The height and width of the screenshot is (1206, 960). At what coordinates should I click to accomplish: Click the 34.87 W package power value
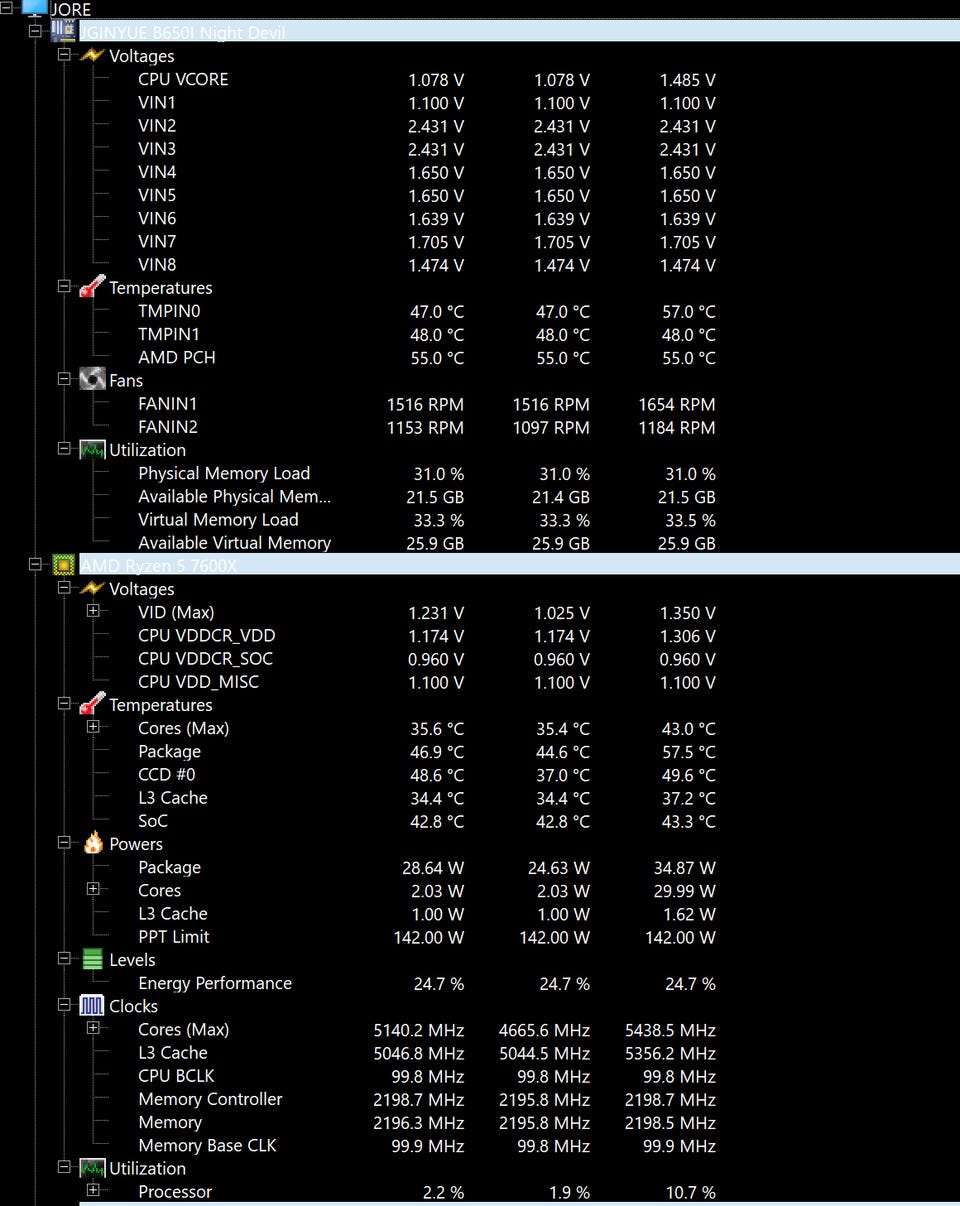(x=685, y=868)
